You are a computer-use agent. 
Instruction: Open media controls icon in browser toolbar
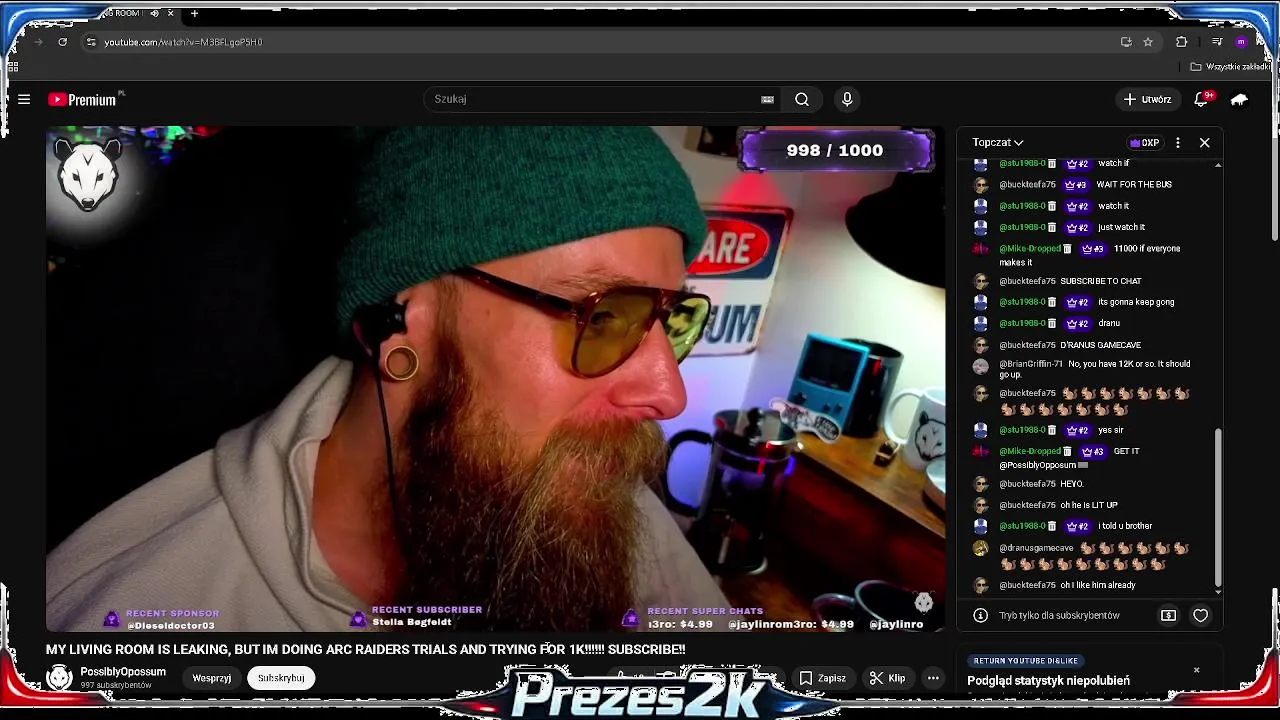coord(1217,42)
